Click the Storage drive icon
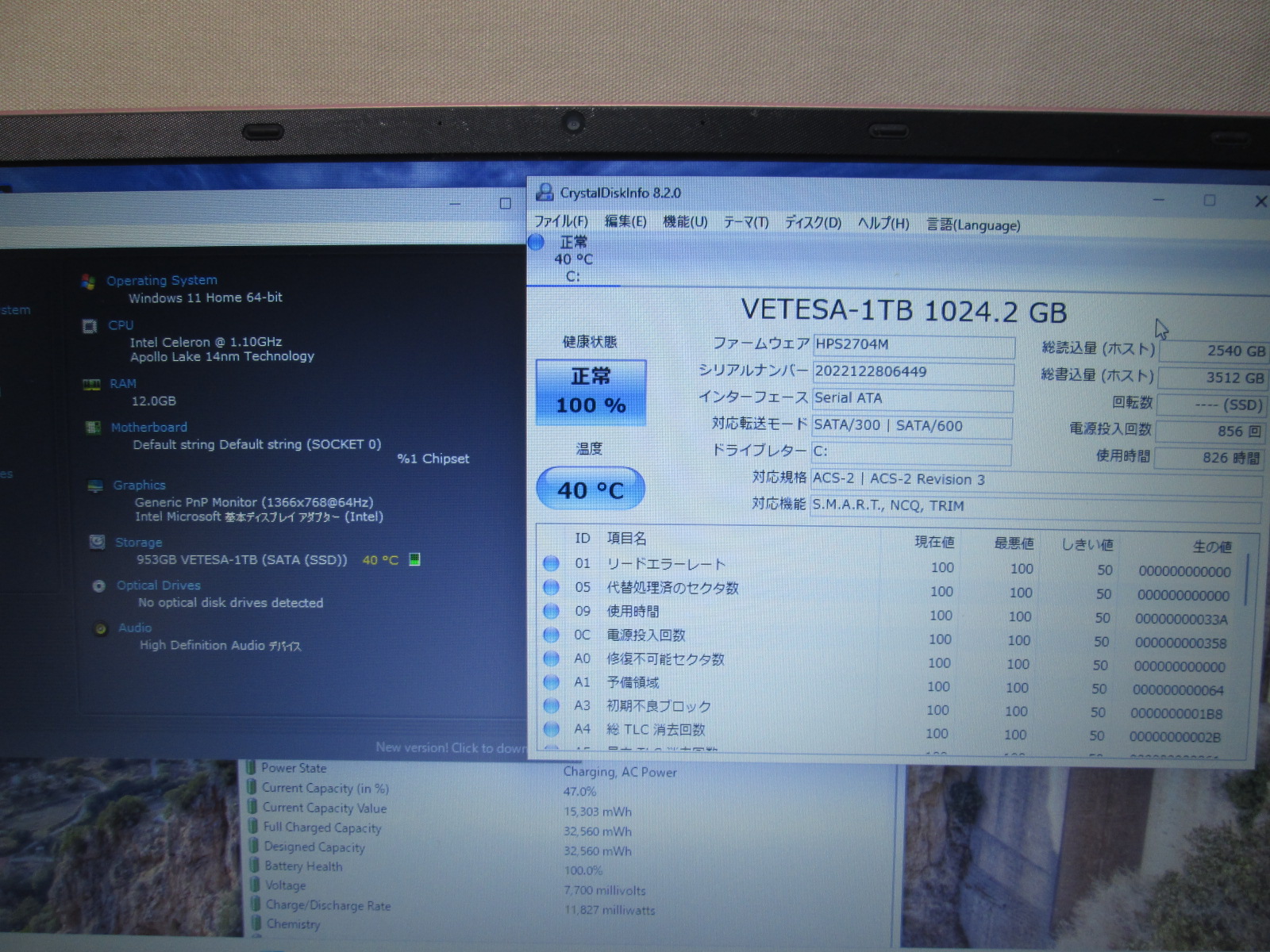1270x952 pixels. (97, 542)
